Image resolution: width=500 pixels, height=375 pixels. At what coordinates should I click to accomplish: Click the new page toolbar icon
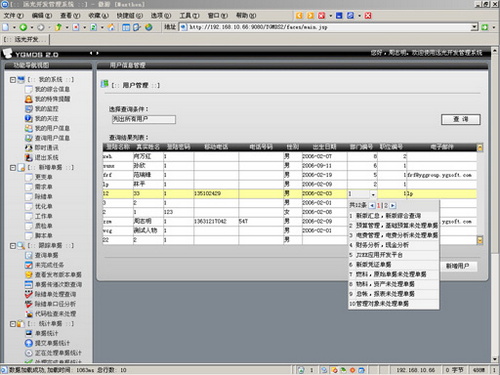6,27
